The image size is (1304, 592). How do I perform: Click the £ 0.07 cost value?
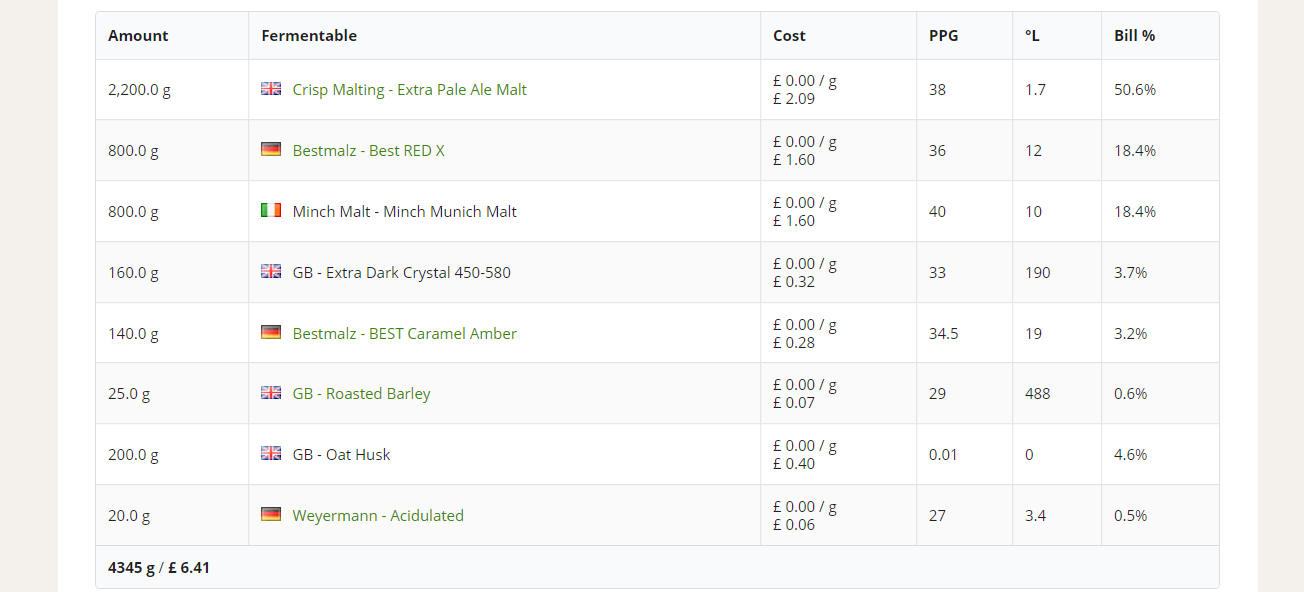(794, 402)
